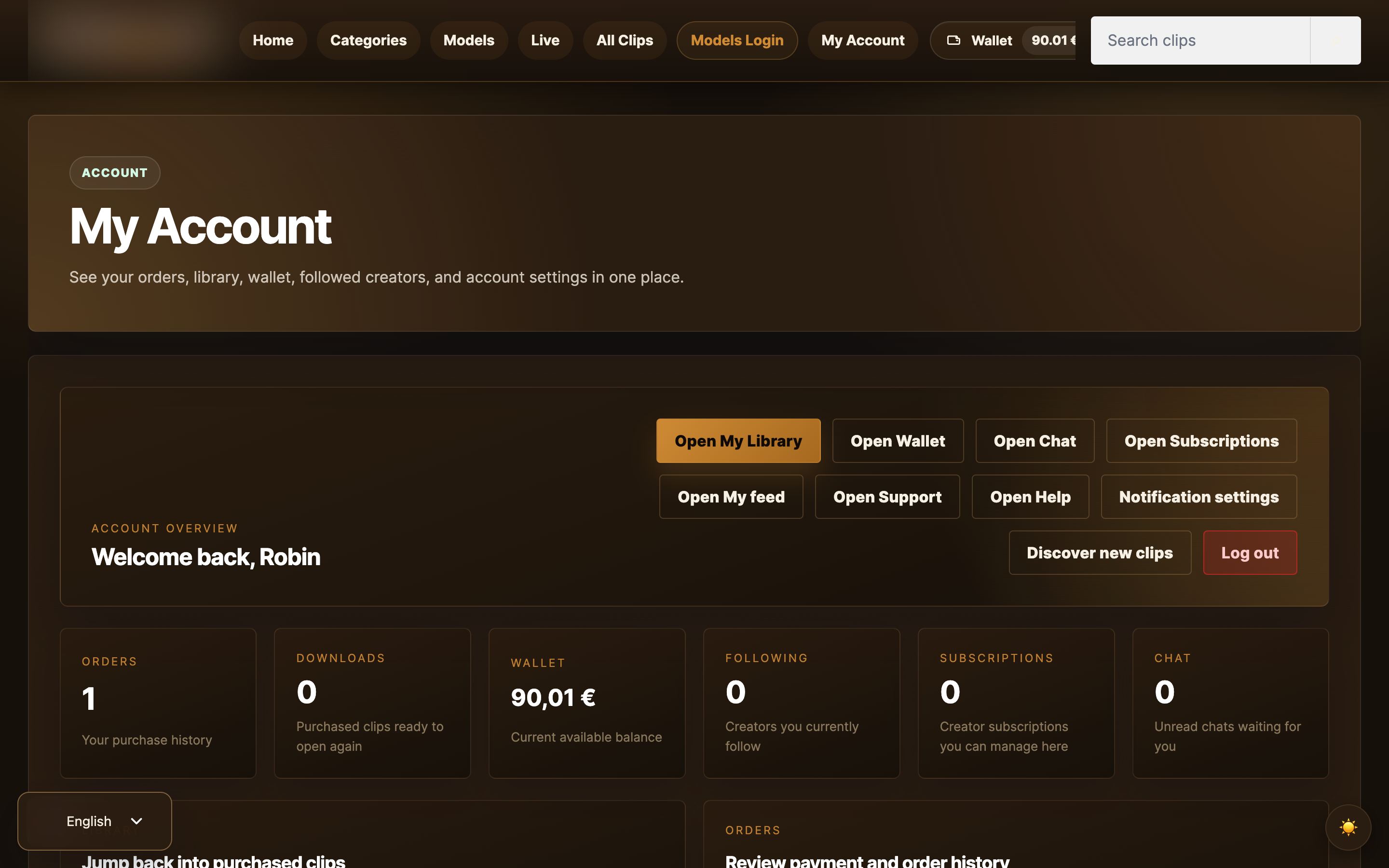
Task: Select Models in the top navigation
Action: tap(469, 40)
